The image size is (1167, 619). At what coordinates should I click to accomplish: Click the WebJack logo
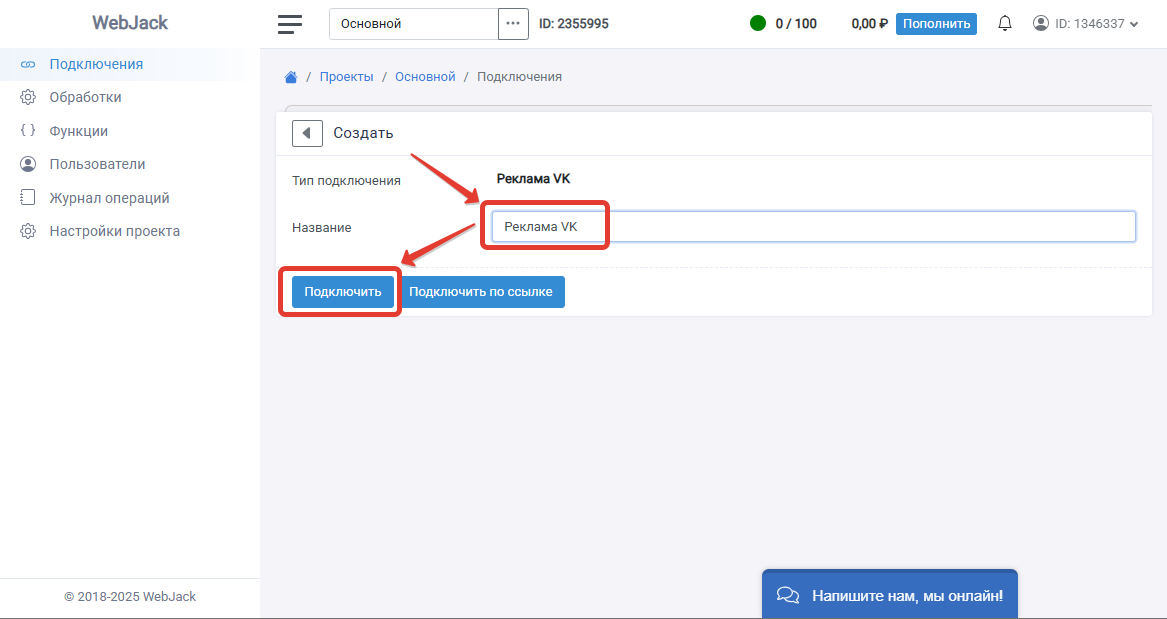130,23
